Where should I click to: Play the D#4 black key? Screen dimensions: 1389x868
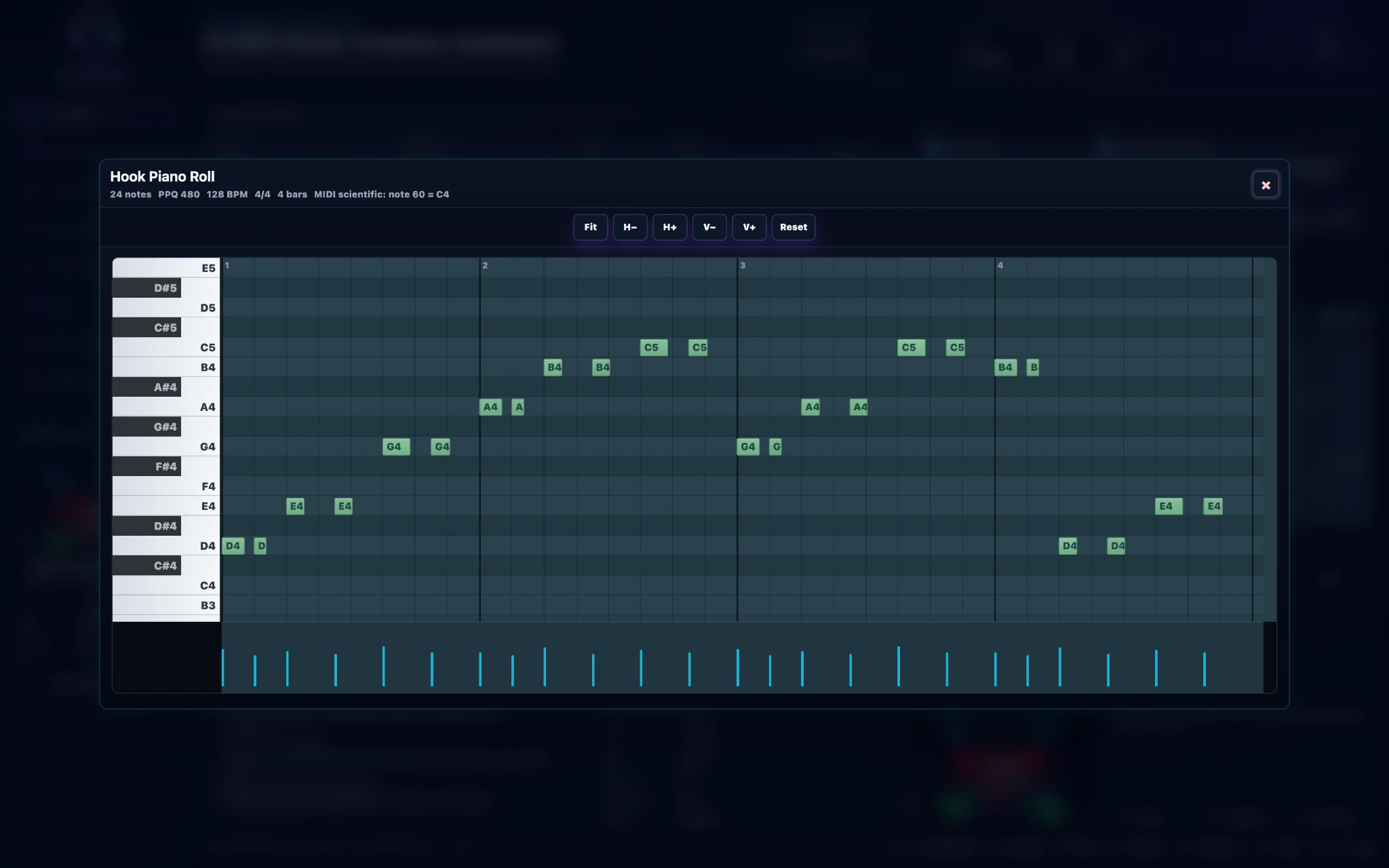click(146, 526)
